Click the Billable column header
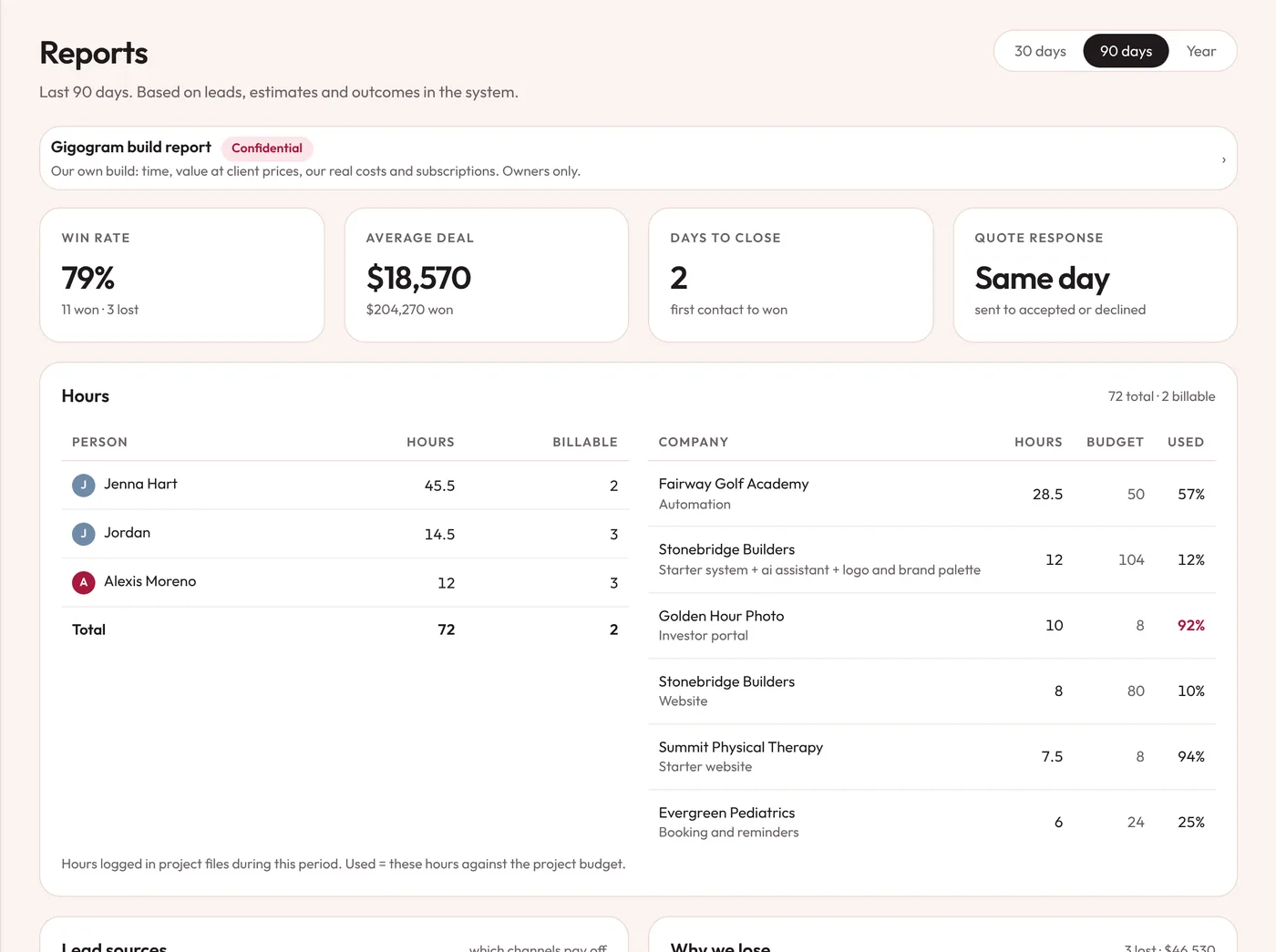The height and width of the screenshot is (952, 1276). (x=585, y=442)
